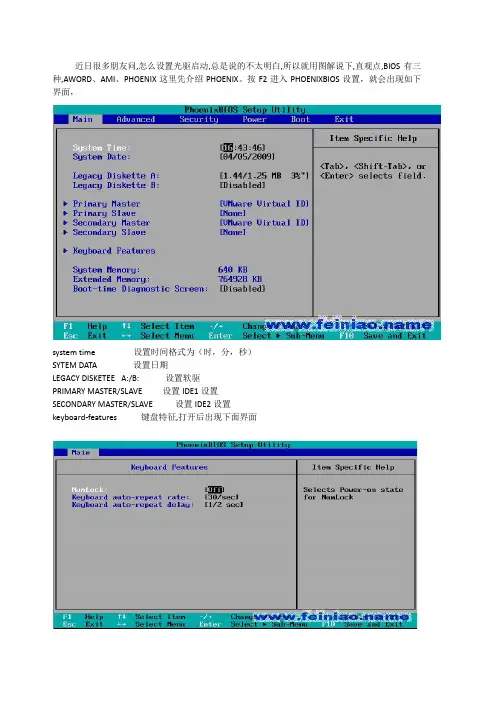Toggle the highlighted Numlock value

click(214, 490)
